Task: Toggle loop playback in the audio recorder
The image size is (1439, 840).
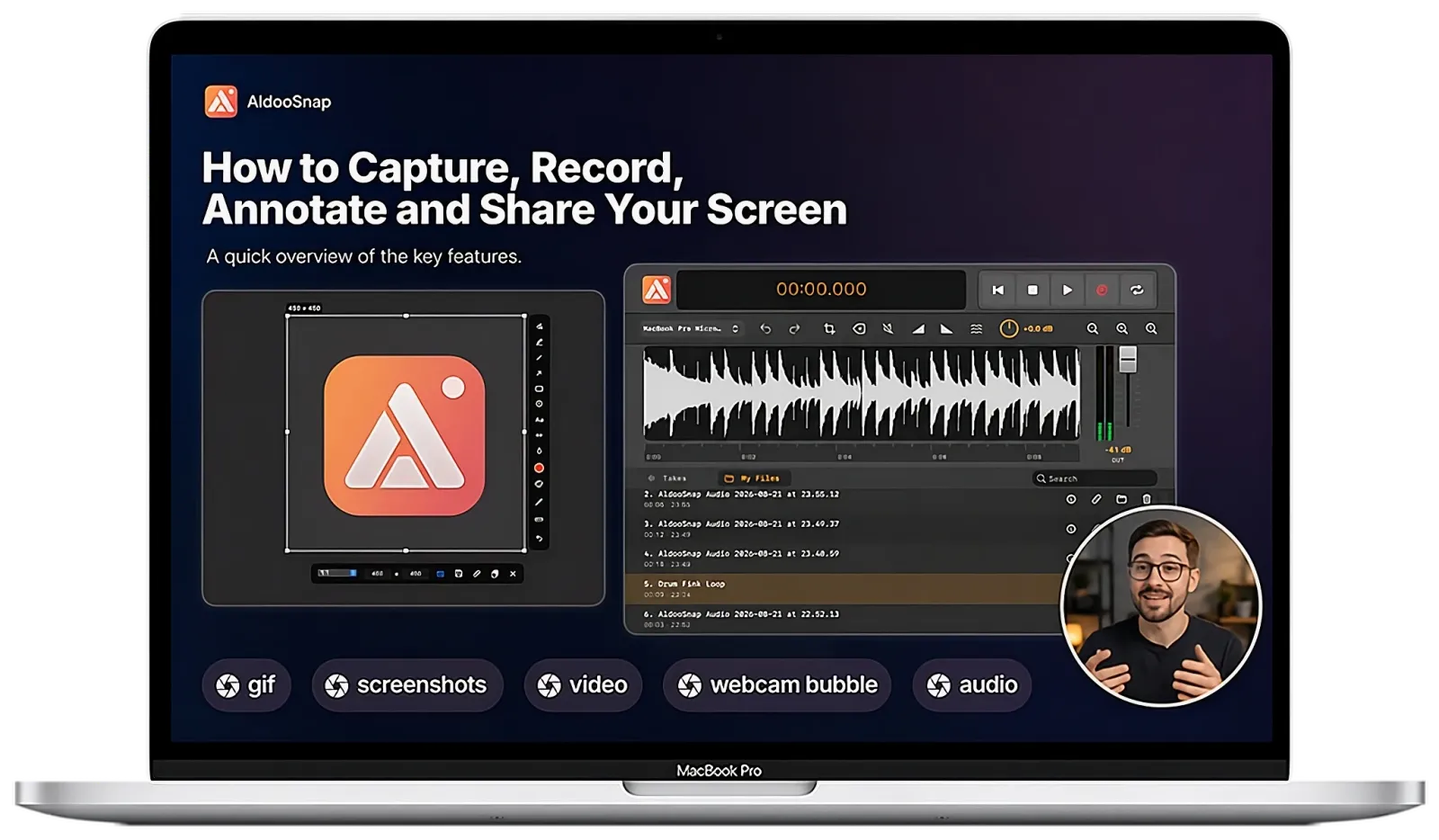Action: (1137, 290)
